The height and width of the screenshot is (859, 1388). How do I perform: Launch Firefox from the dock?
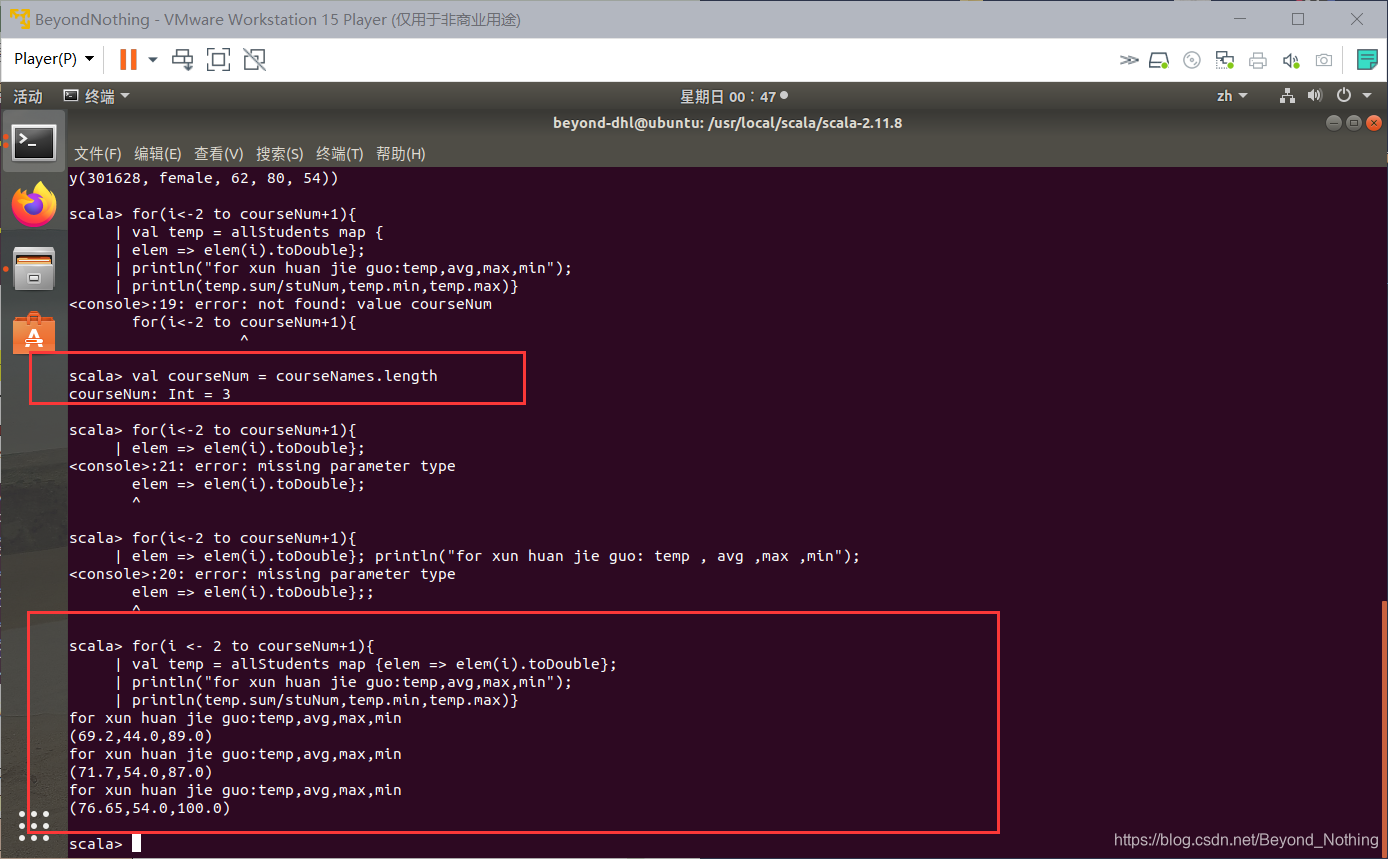pos(33,203)
